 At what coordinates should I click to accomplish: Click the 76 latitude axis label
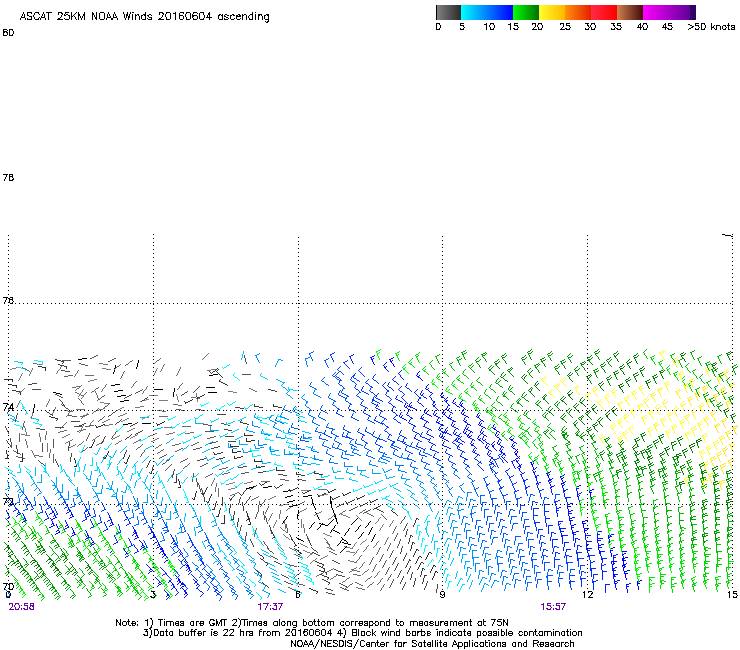click(8, 300)
